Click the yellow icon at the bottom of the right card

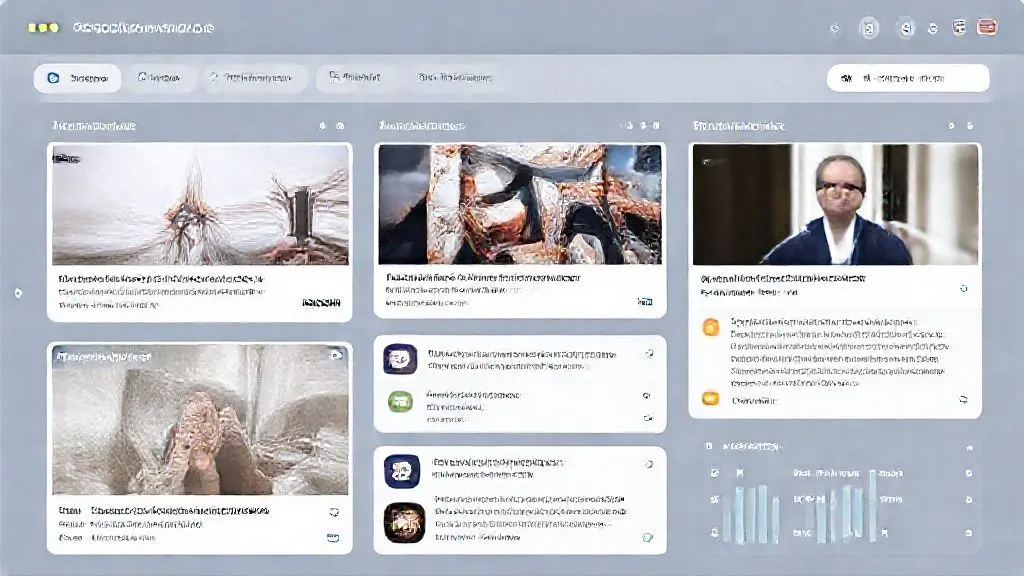tap(711, 398)
